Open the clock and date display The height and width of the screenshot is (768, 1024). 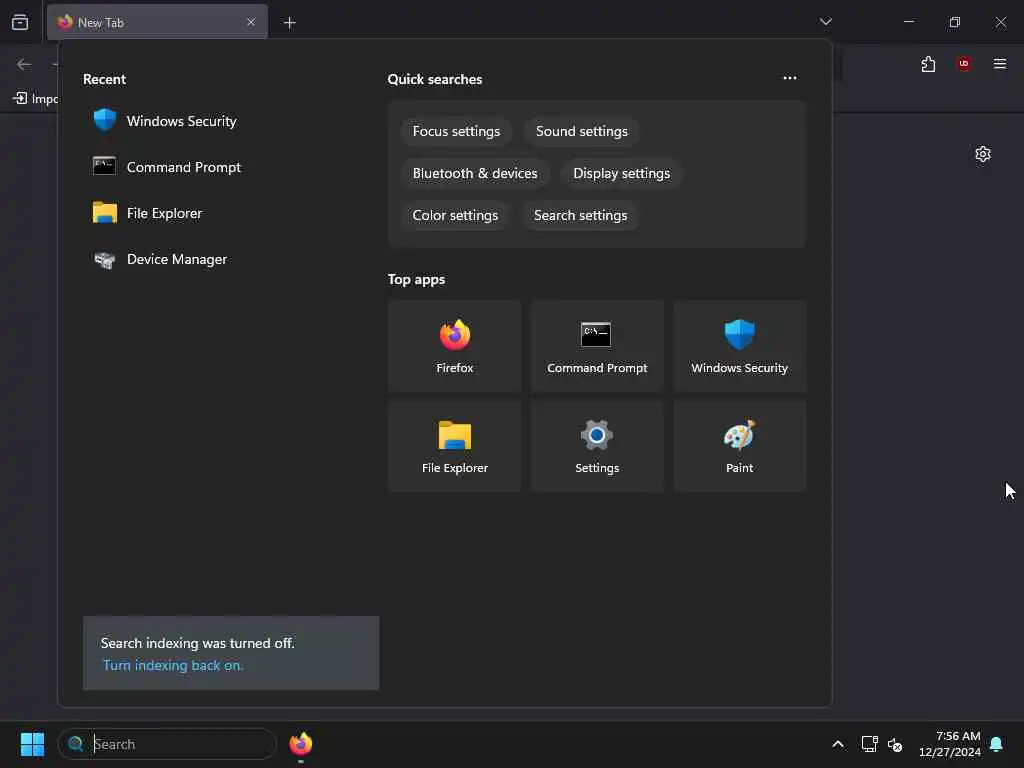click(x=950, y=744)
